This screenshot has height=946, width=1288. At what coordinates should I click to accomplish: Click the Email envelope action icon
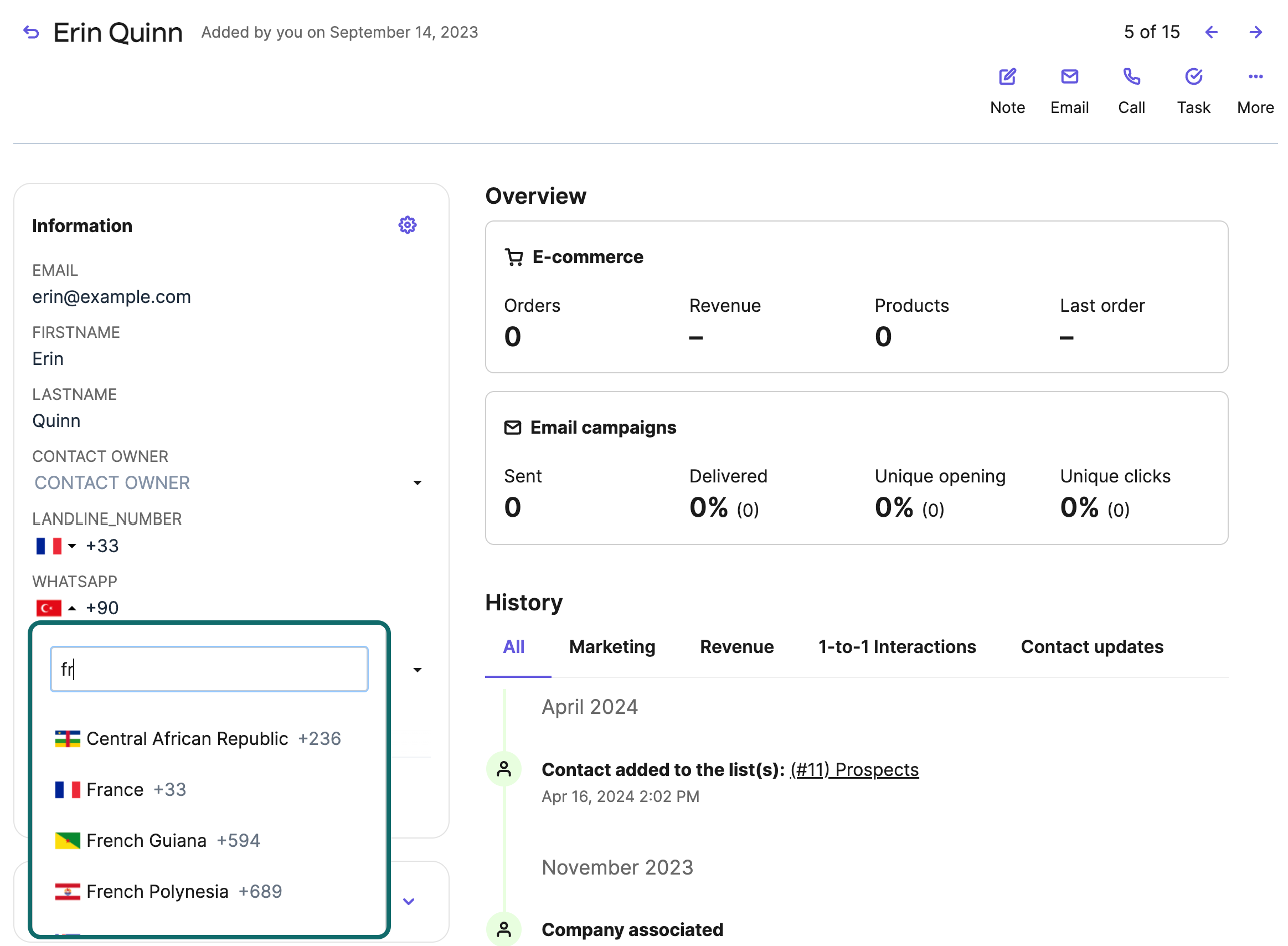[x=1069, y=77]
